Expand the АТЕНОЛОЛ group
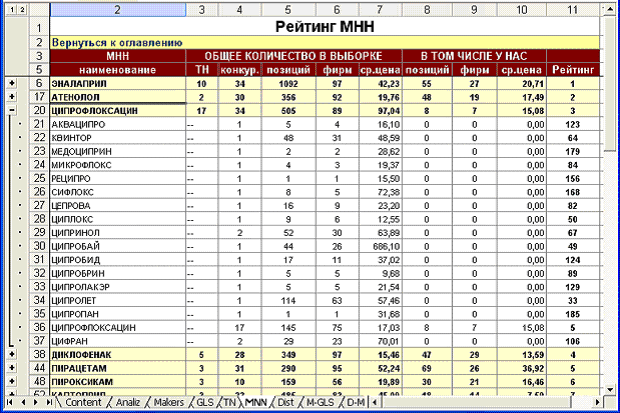 tap(12, 97)
